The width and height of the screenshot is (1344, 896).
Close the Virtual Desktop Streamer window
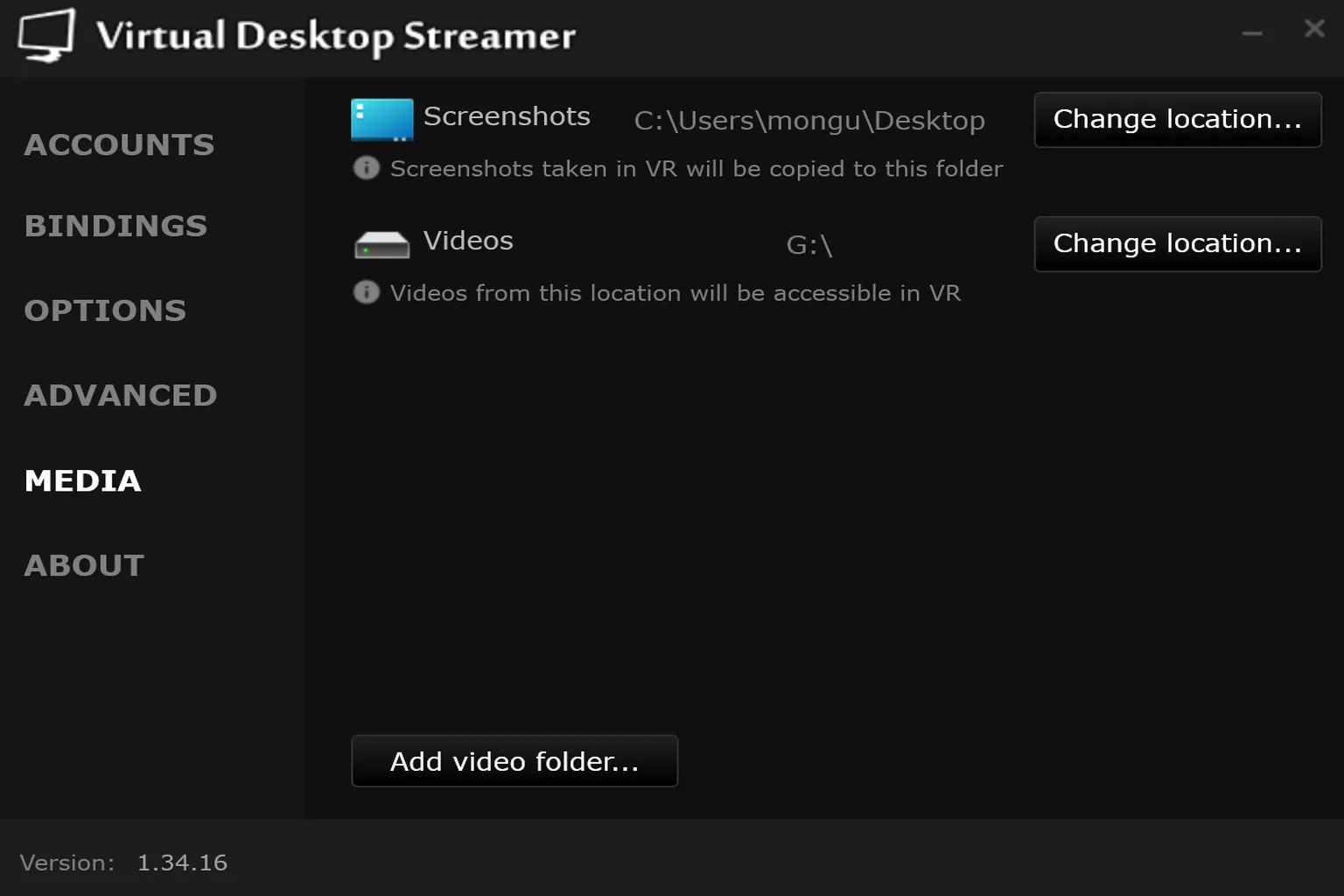point(1314,29)
